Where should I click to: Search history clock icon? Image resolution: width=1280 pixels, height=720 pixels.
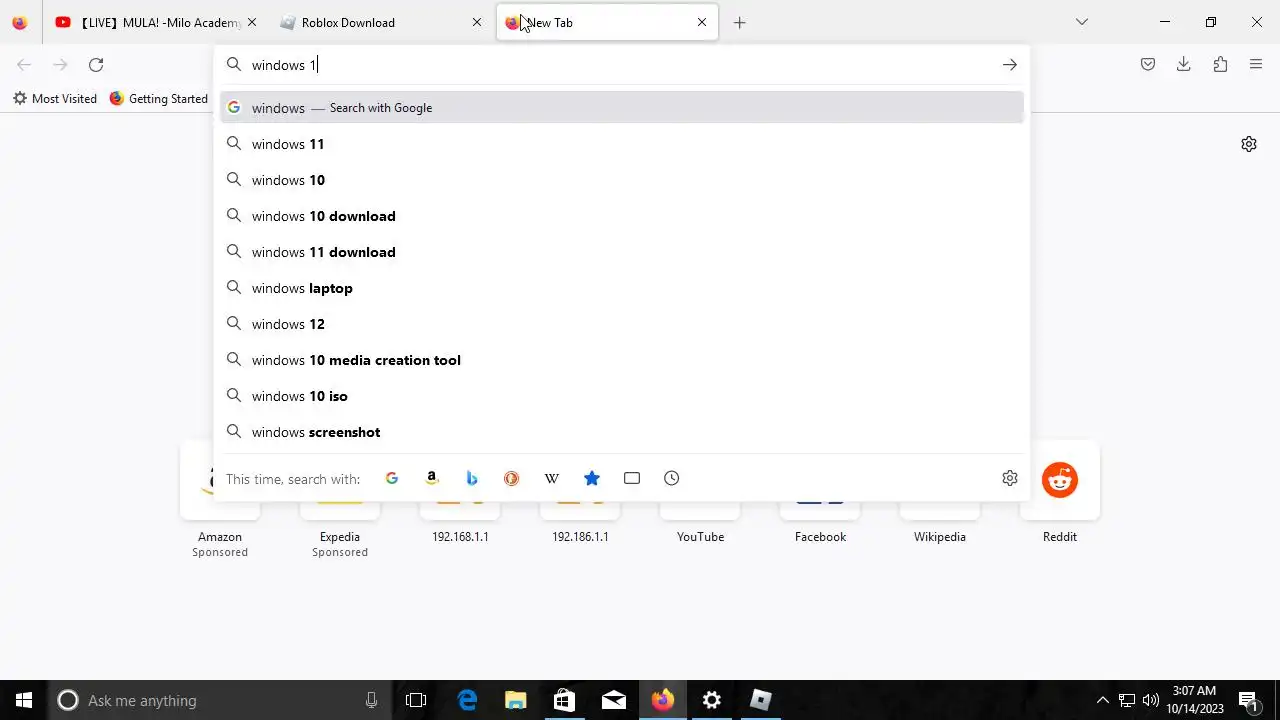point(672,478)
